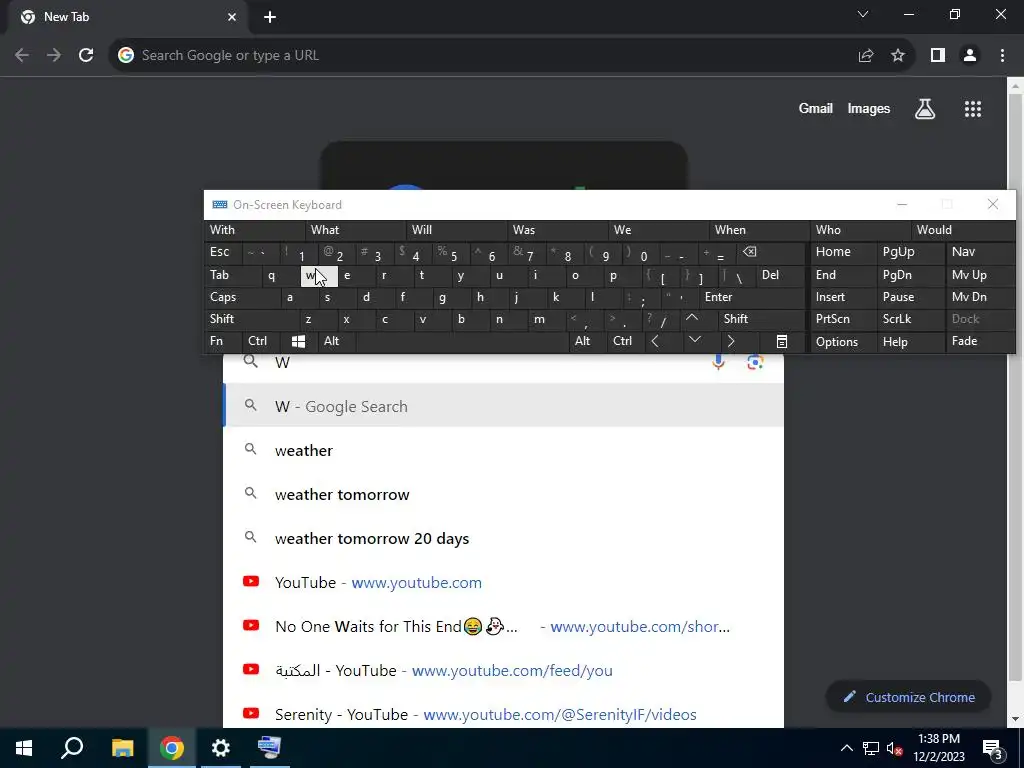Viewport: 1024px width, 768px height.
Task: Toggle the left Alt key
Action: click(336, 341)
